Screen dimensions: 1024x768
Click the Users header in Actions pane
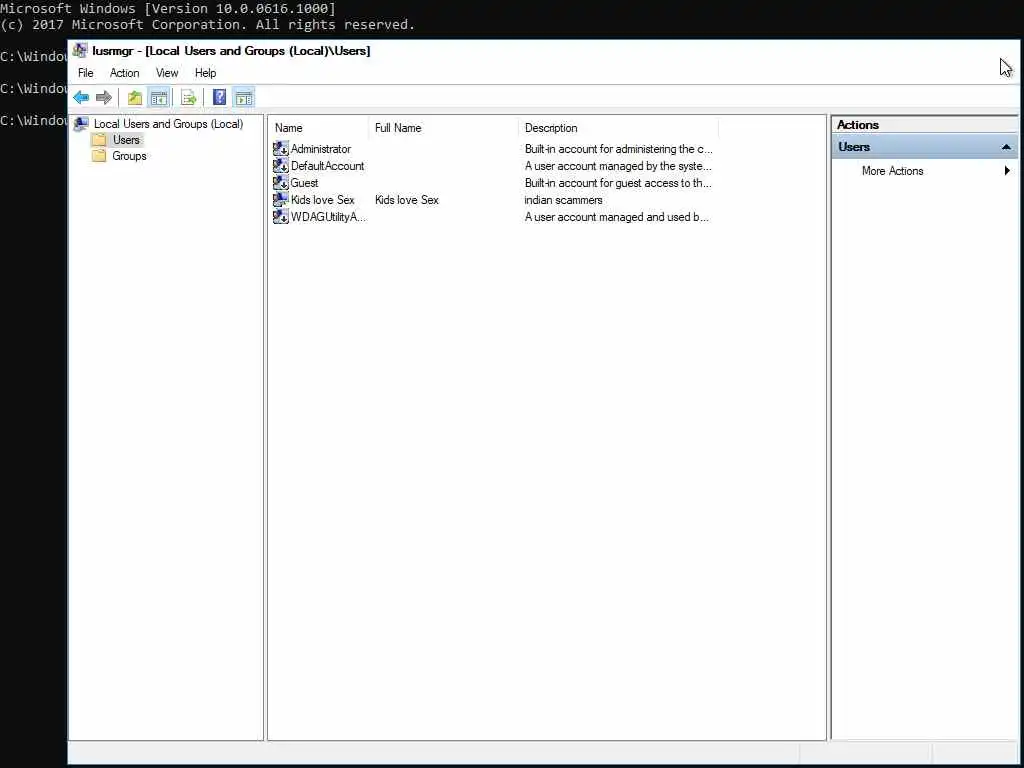click(x=925, y=147)
